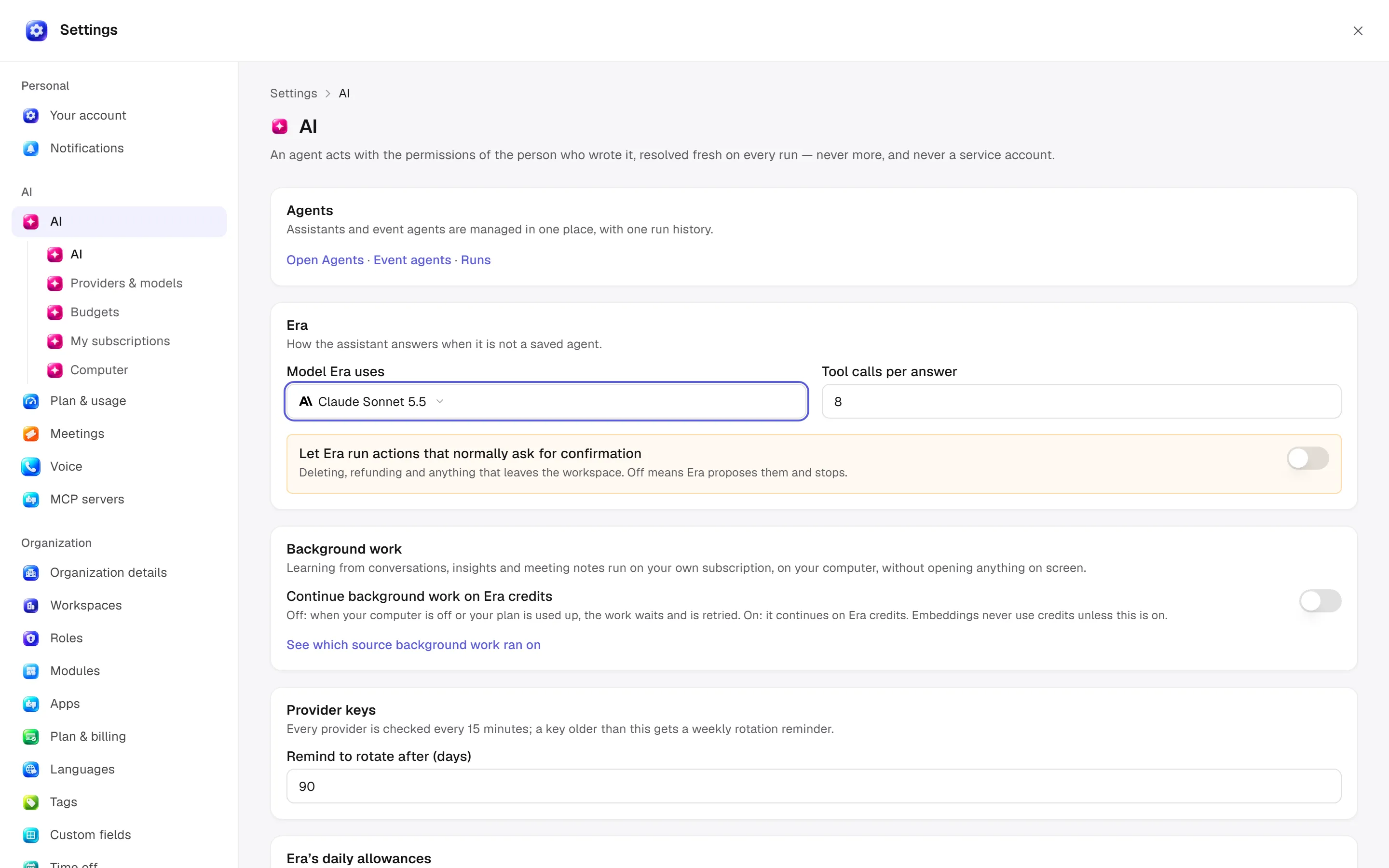The height and width of the screenshot is (868, 1389).
Task: Click the Open Agents link
Action: (x=325, y=260)
